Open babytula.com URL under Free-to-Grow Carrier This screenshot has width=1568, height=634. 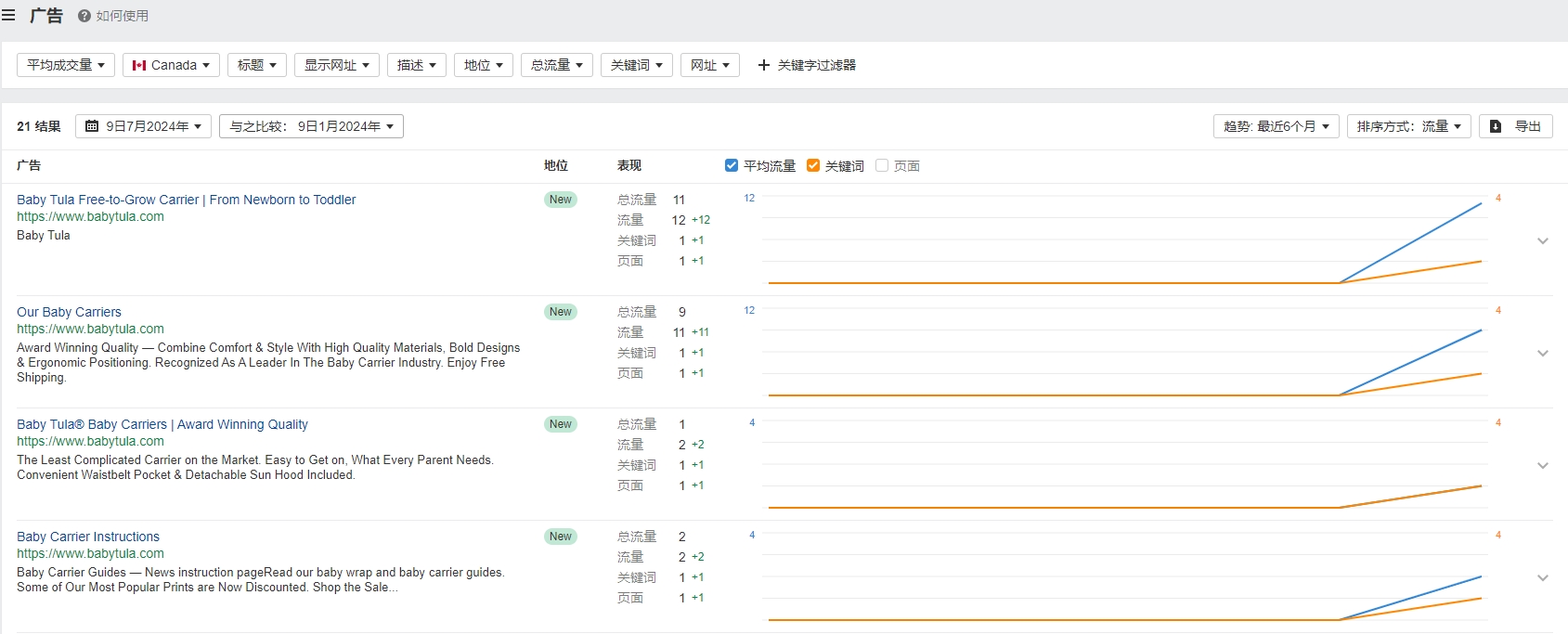click(x=90, y=216)
